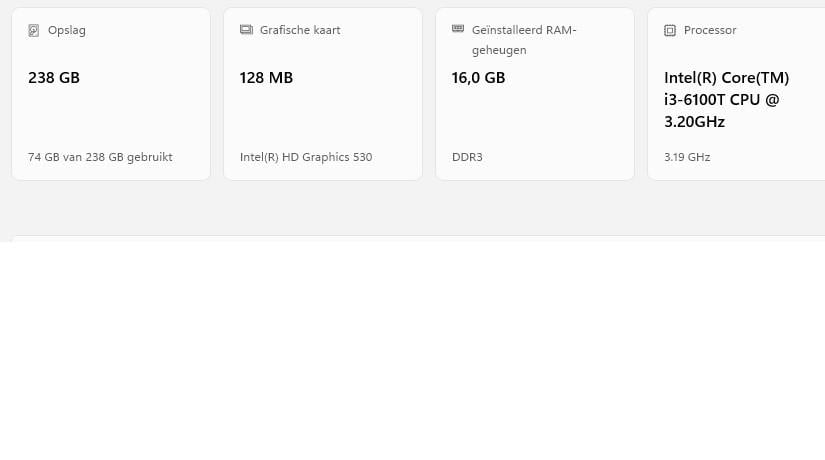The image size is (825, 460).
Task: Click the DDR3 memory type text
Action: coord(467,157)
